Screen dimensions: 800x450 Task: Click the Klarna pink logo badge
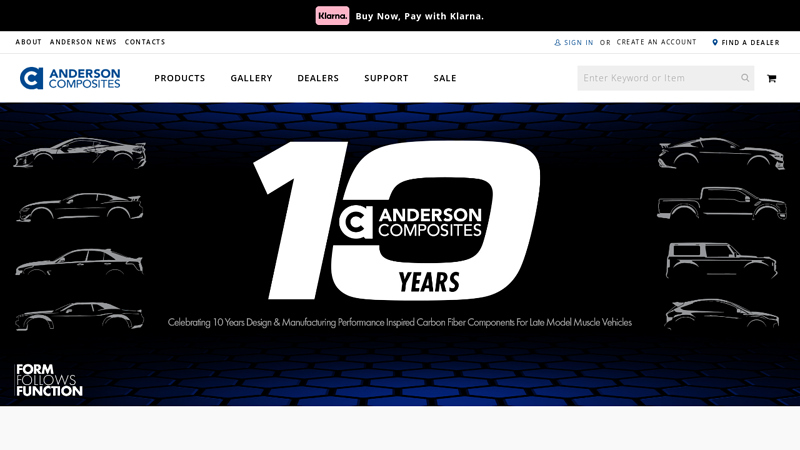332,16
